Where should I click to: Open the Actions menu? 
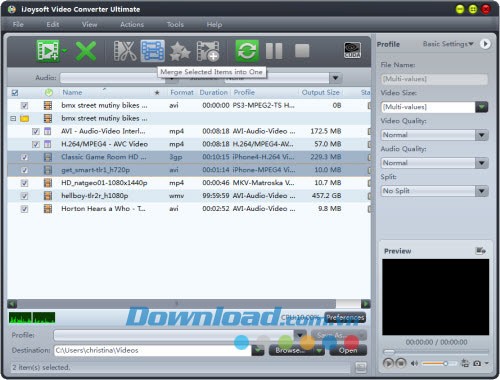coord(132,25)
